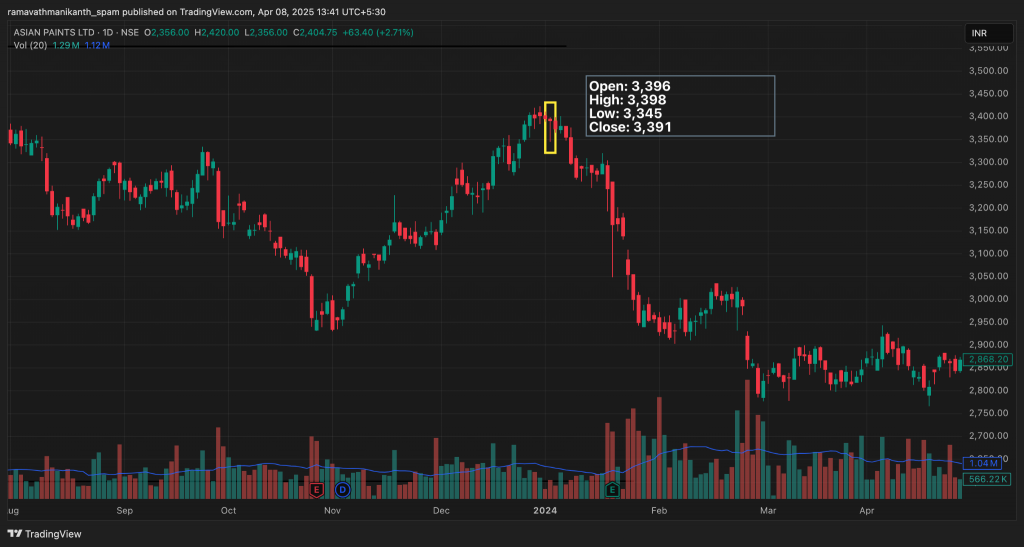Click the 3,050.00 price axis label
The width and height of the screenshot is (1024, 547).
click(x=989, y=276)
